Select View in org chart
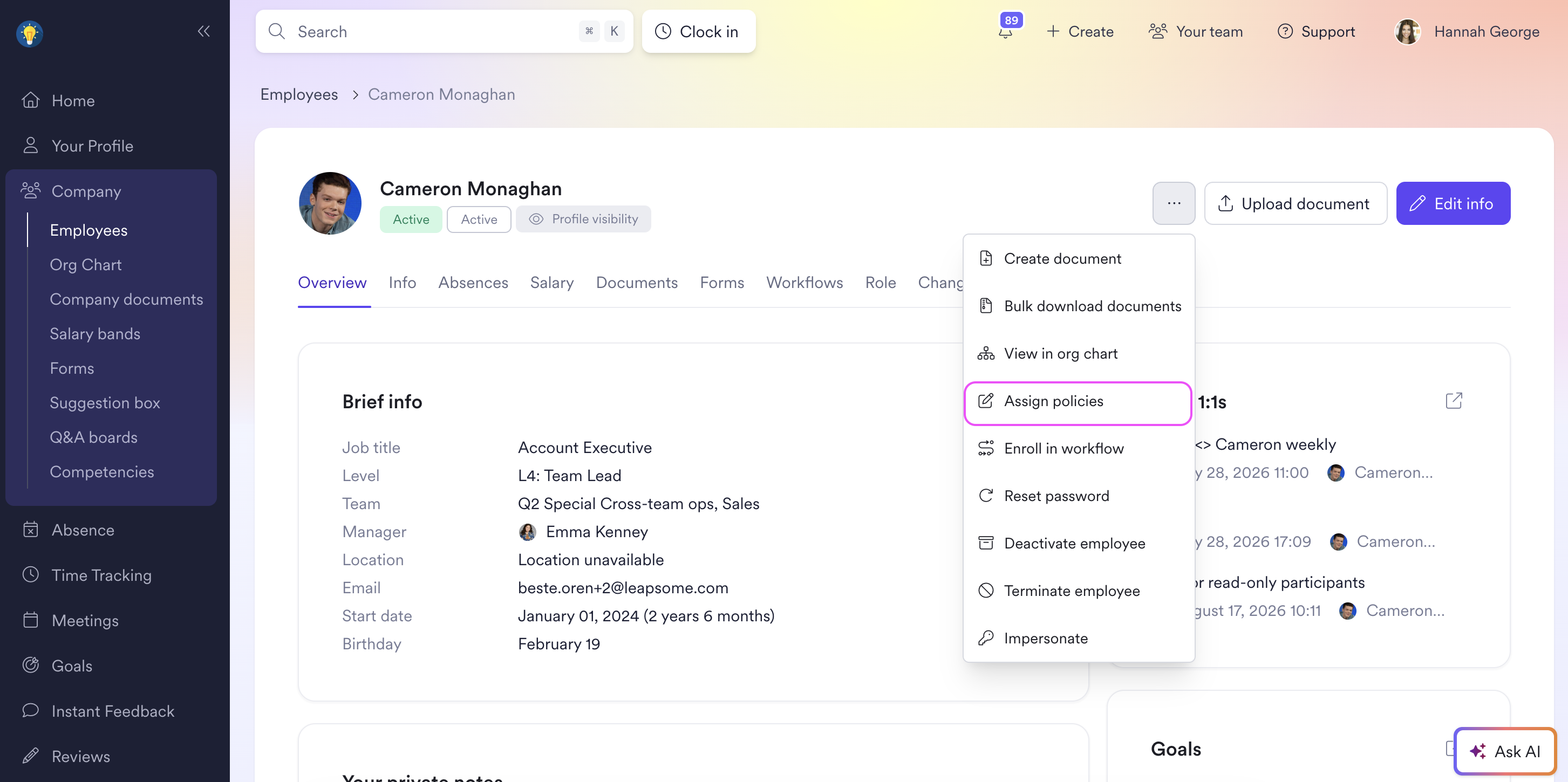This screenshot has height=782, width=1568. [x=1079, y=353]
